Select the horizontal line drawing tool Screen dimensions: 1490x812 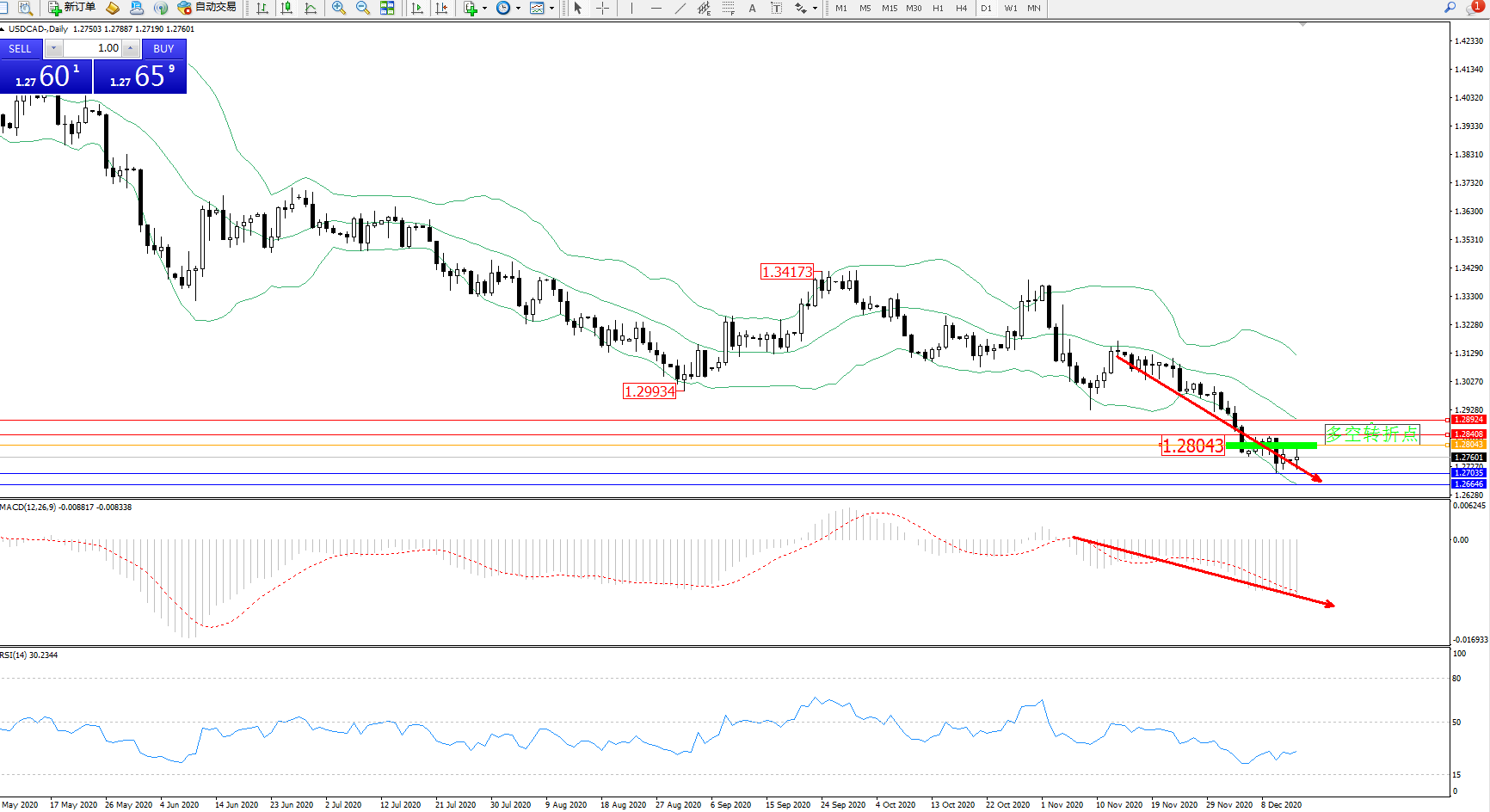(656, 8)
